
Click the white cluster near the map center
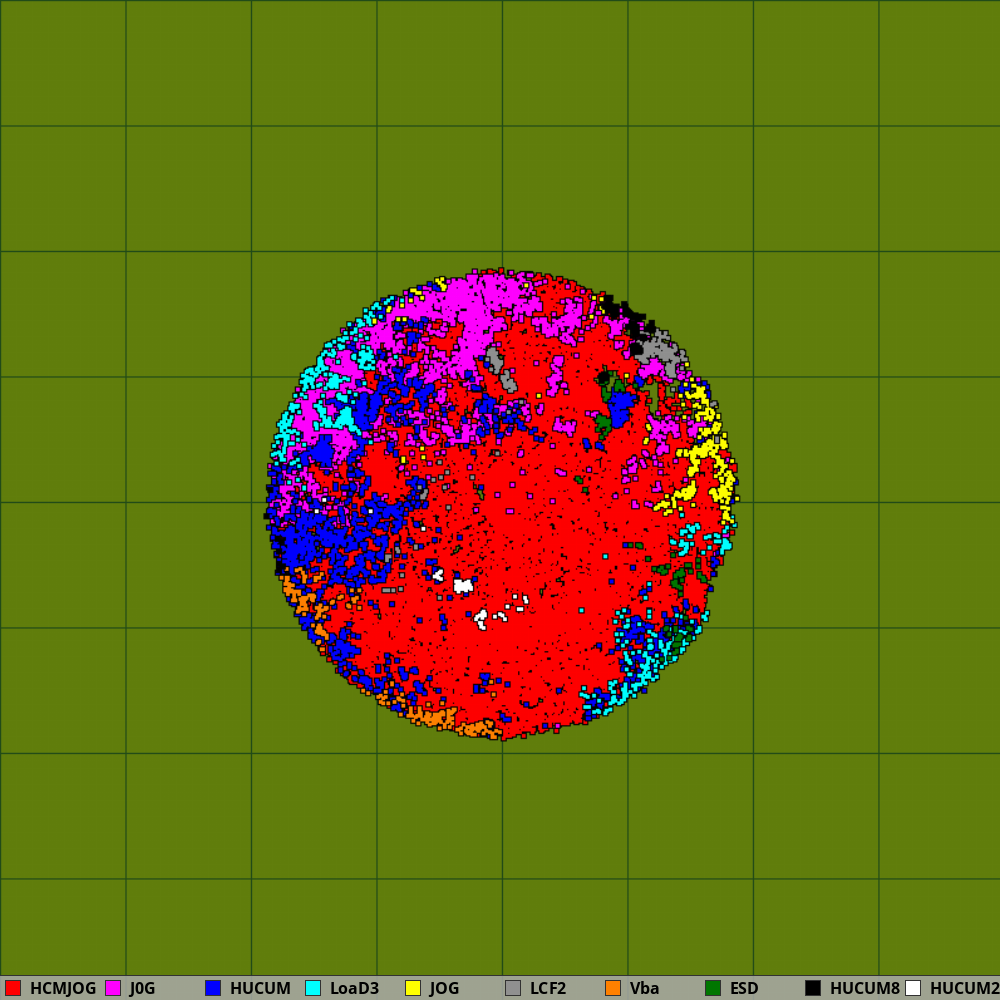463,585
